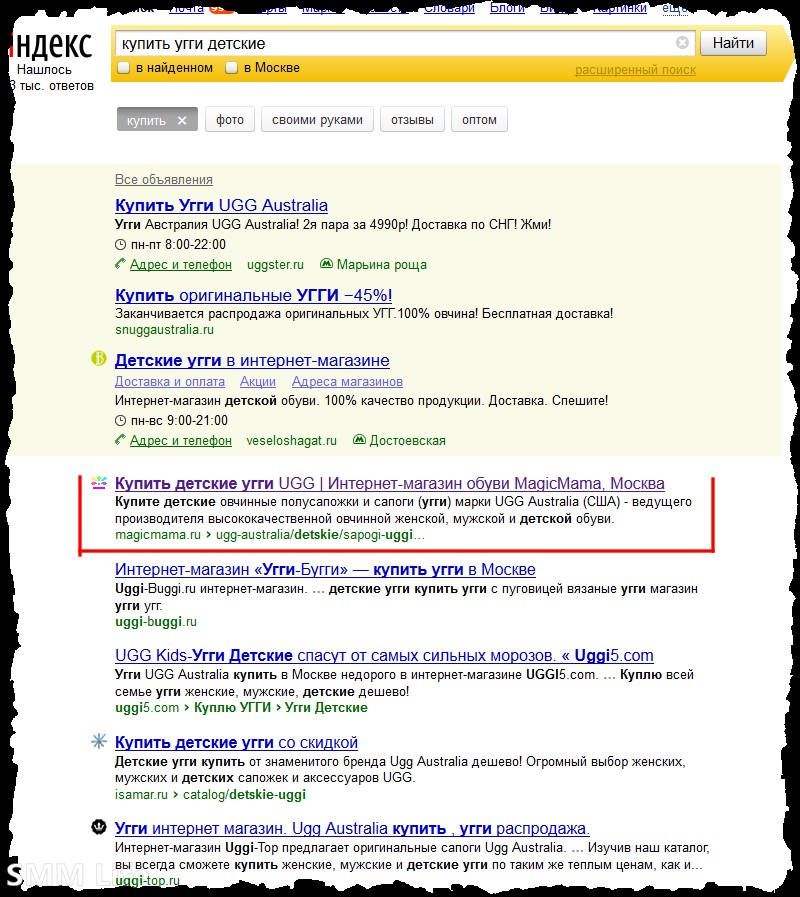Open 'Все объявления' link

[164, 179]
